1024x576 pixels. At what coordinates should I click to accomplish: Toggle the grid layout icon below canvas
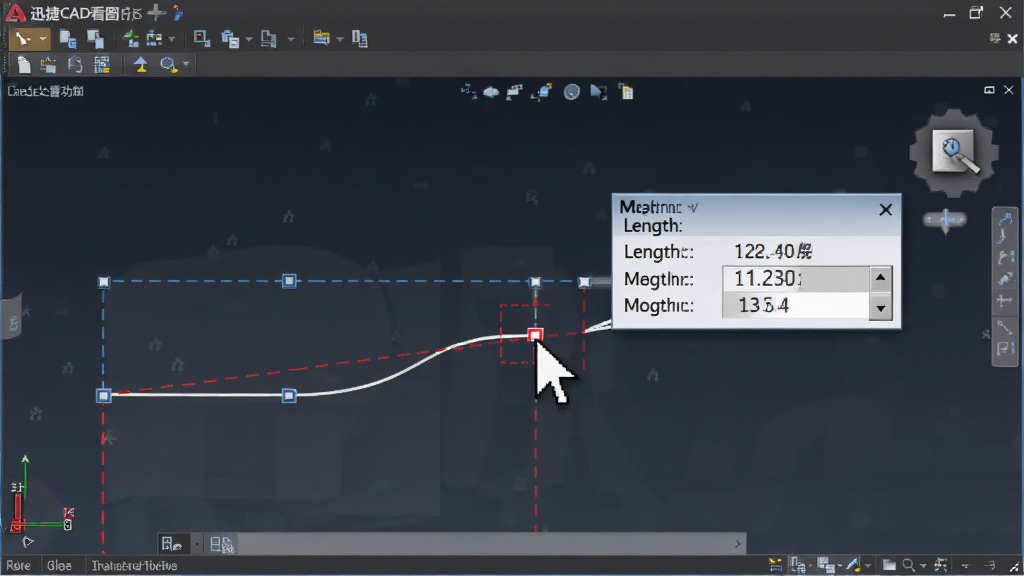(x=221, y=544)
